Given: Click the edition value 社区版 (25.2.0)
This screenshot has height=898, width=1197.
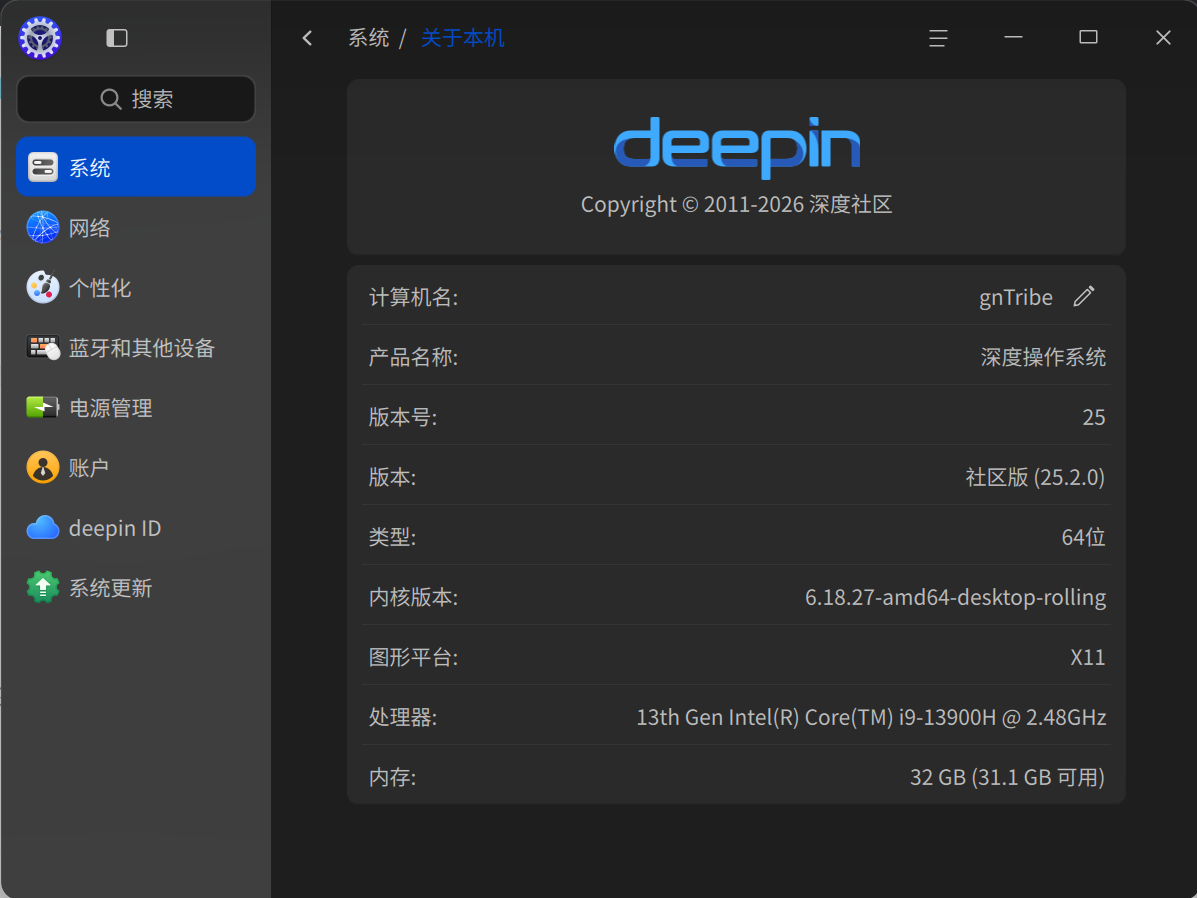Looking at the screenshot, I should point(1035,477).
